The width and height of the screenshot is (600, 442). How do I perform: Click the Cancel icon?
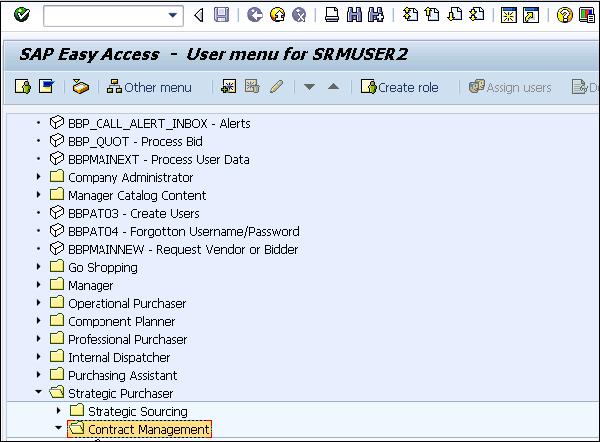coord(299,15)
